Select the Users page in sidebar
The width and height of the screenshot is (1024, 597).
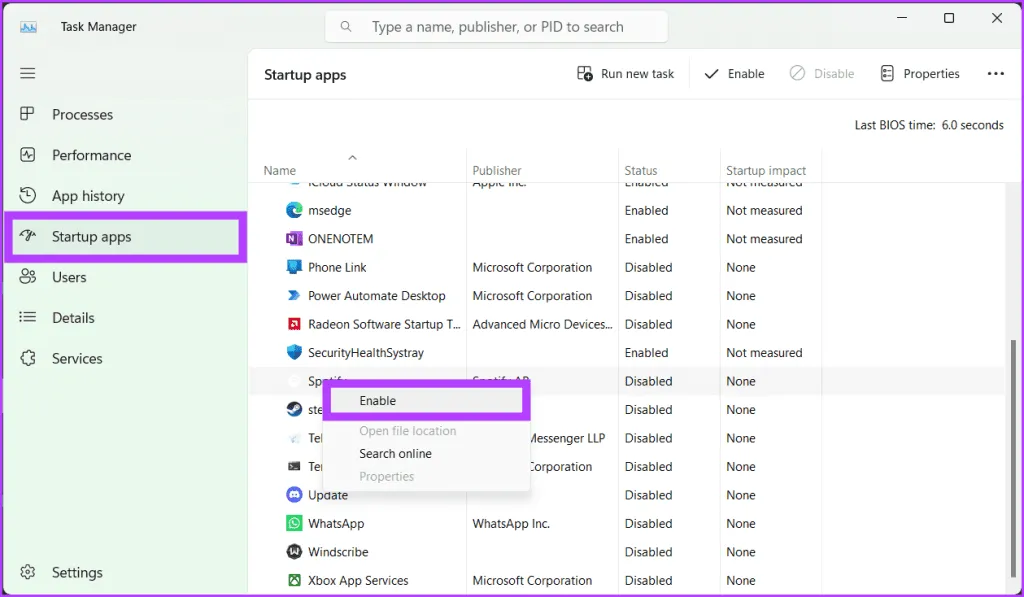[x=69, y=277]
